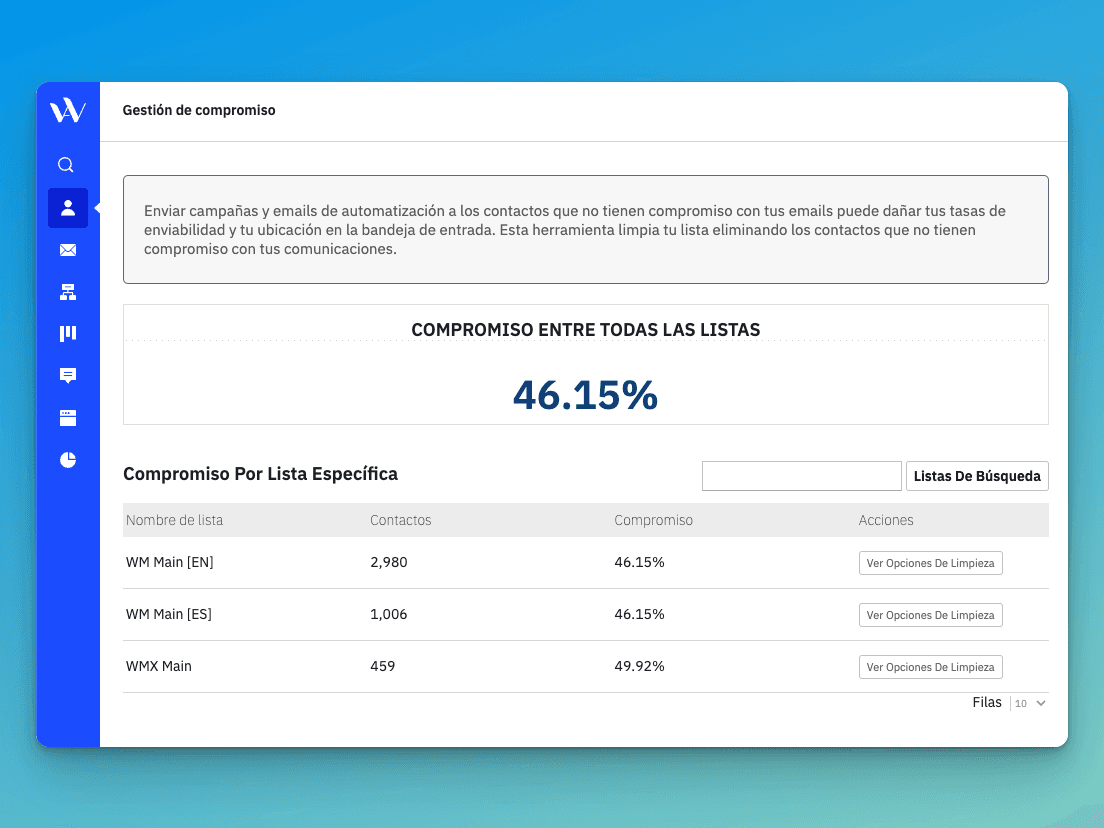Select the WMX Main list name
The height and width of the screenshot is (828, 1104).
[x=158, y=666]
